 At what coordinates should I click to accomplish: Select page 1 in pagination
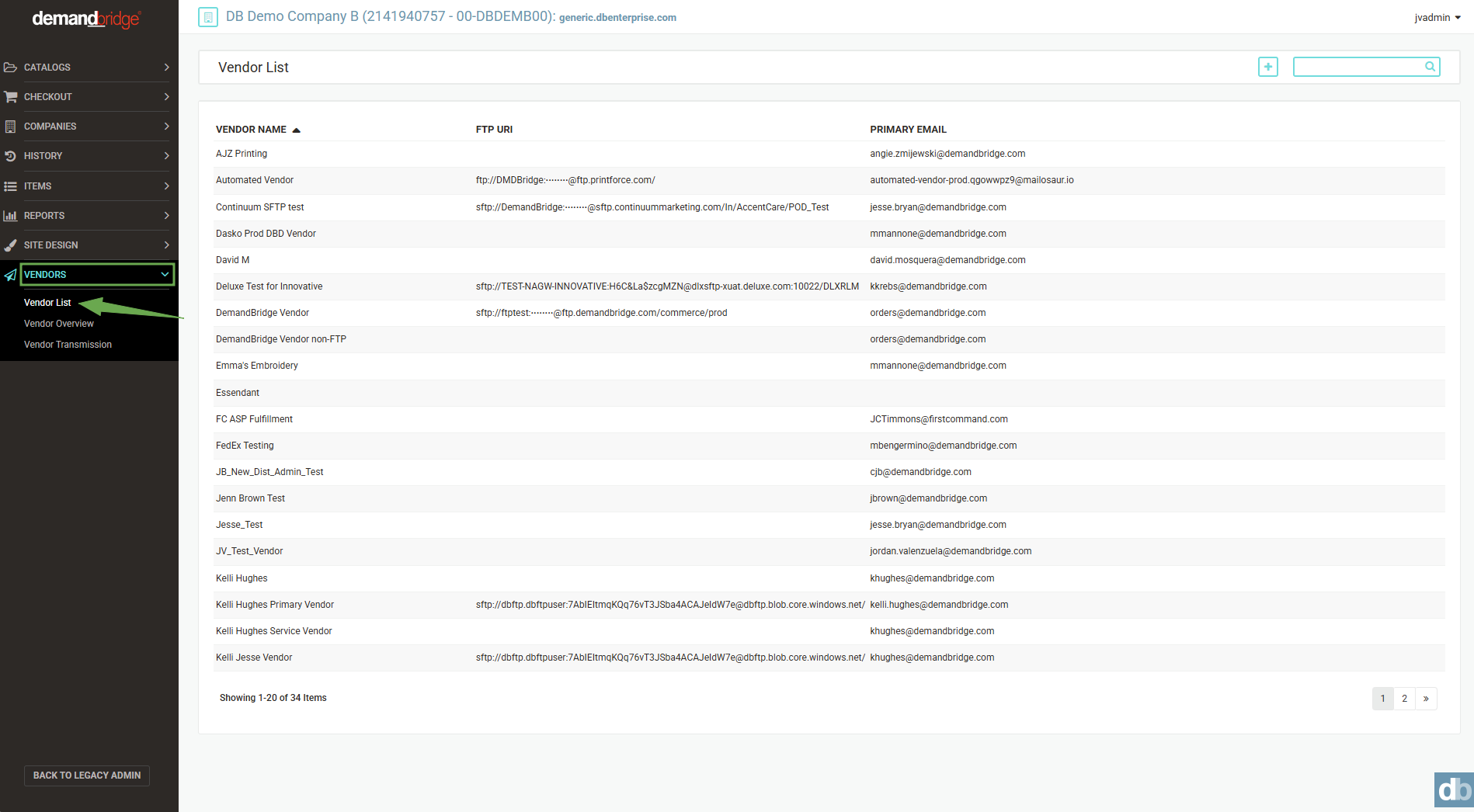[1383, 699]
